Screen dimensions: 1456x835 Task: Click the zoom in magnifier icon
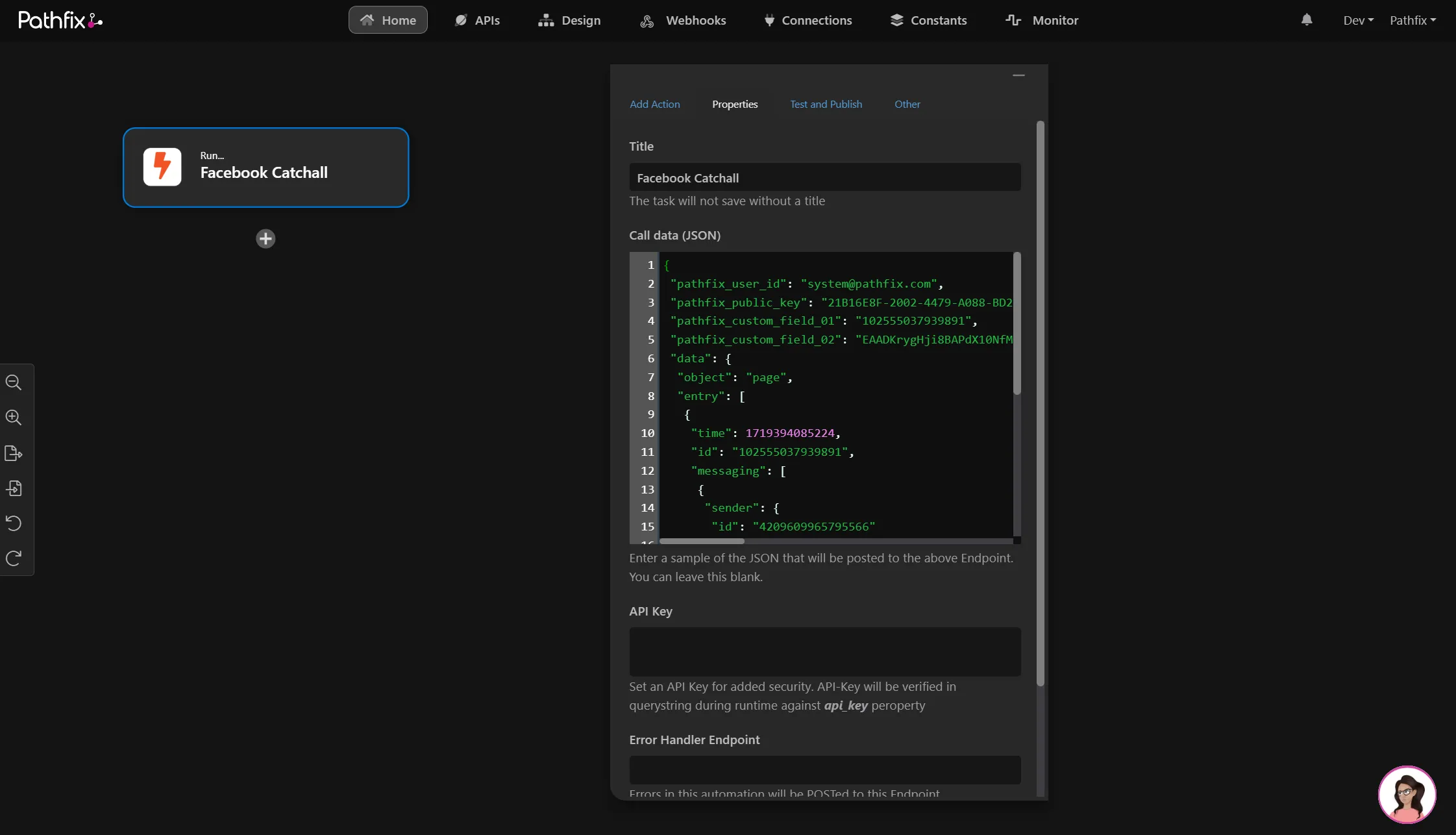[14, 417]
